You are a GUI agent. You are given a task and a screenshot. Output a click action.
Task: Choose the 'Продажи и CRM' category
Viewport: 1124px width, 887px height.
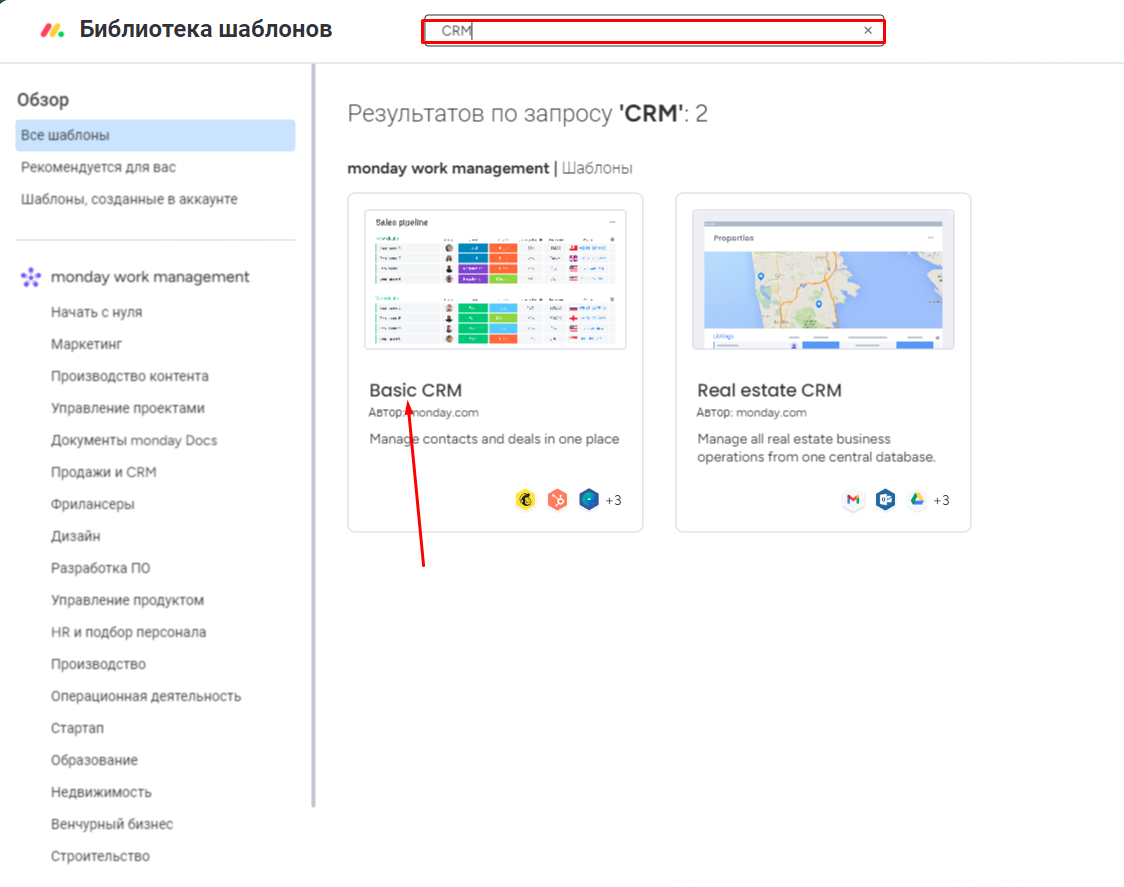(x=104, y=472)
